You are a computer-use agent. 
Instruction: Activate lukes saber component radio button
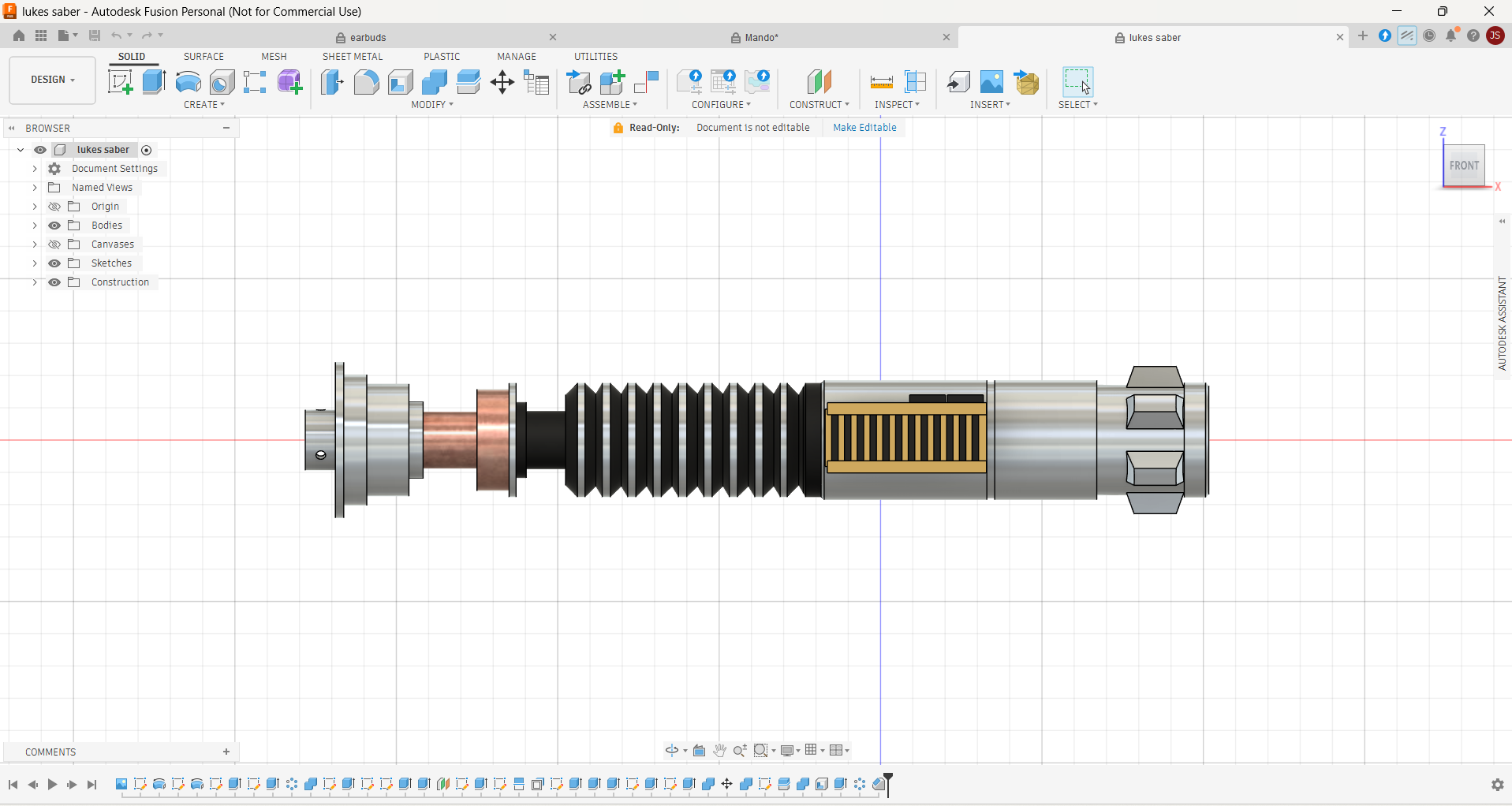point(147,150)
